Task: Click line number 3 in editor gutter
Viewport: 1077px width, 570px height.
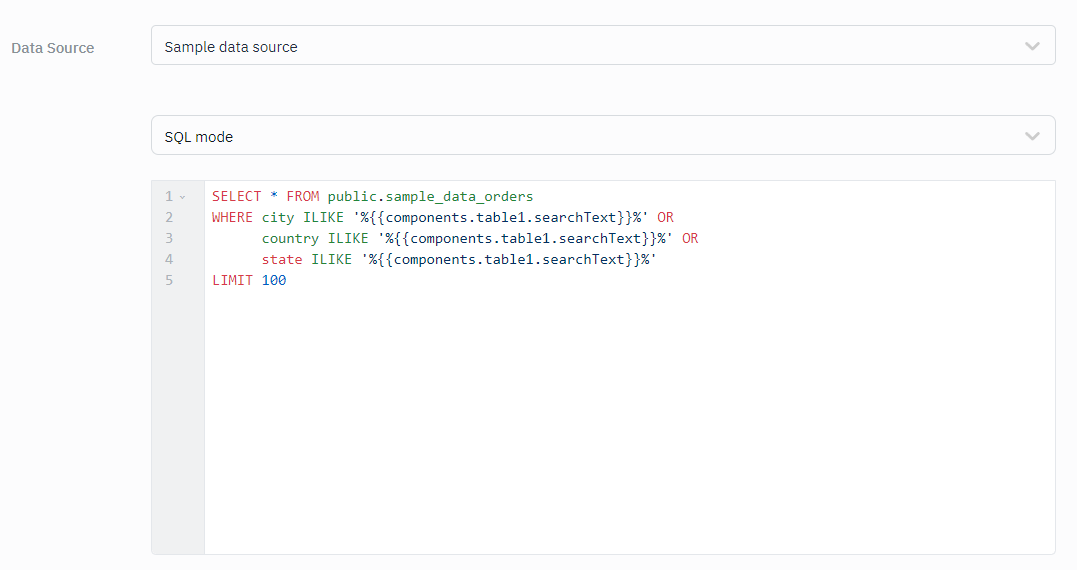Action: tap(169, 238)
